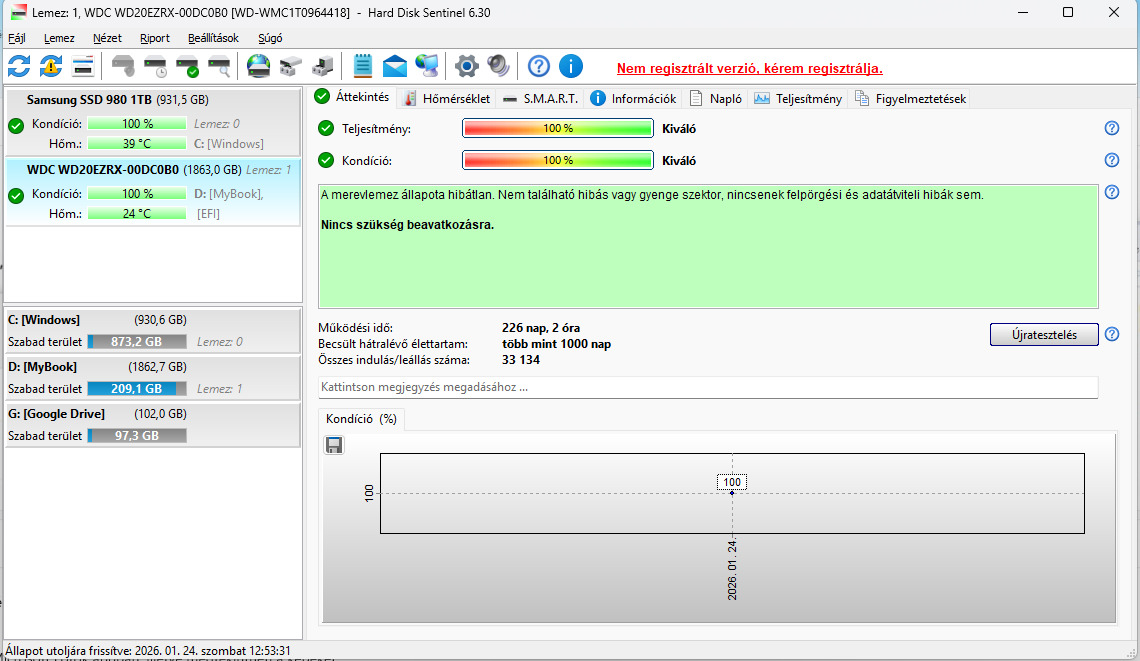Image resolution: width=1140 pixels, height=661 pixels.
Task: Click the first grey device blocks toolbar icon
Action: 290,66
